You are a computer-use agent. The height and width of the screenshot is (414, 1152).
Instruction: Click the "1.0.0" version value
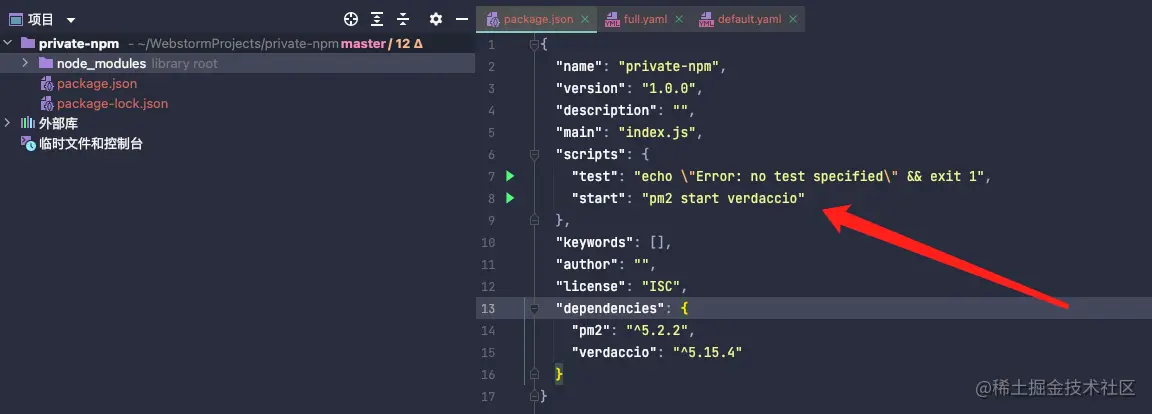coord(669,88)
